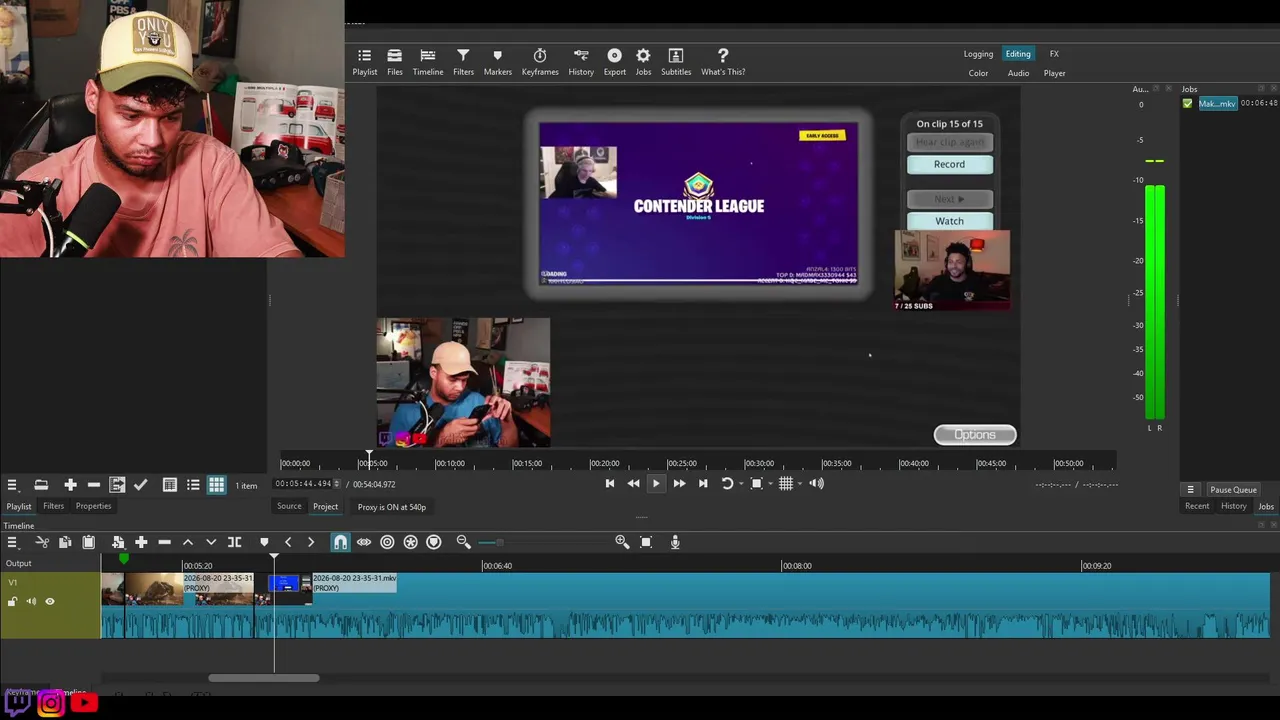Expand the player loop options dropdown
Image resolution: width=1280 pixels, height=720 pixels.
point(740,484)
